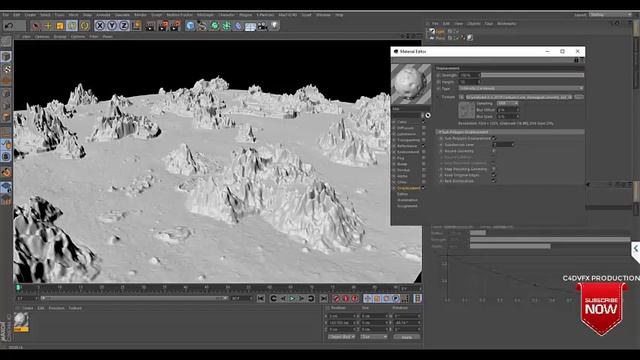Select Texture mode in left palette
The height and width of the screenshot is (360, 640).
click(6, 69)
